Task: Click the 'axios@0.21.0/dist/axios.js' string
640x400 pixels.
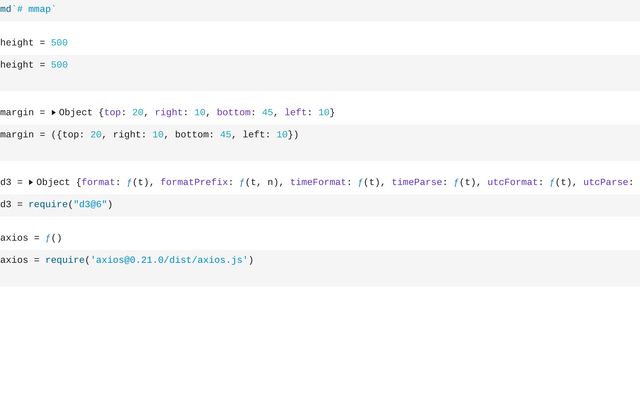Action: pyautogui.click(x=169, y=261)
